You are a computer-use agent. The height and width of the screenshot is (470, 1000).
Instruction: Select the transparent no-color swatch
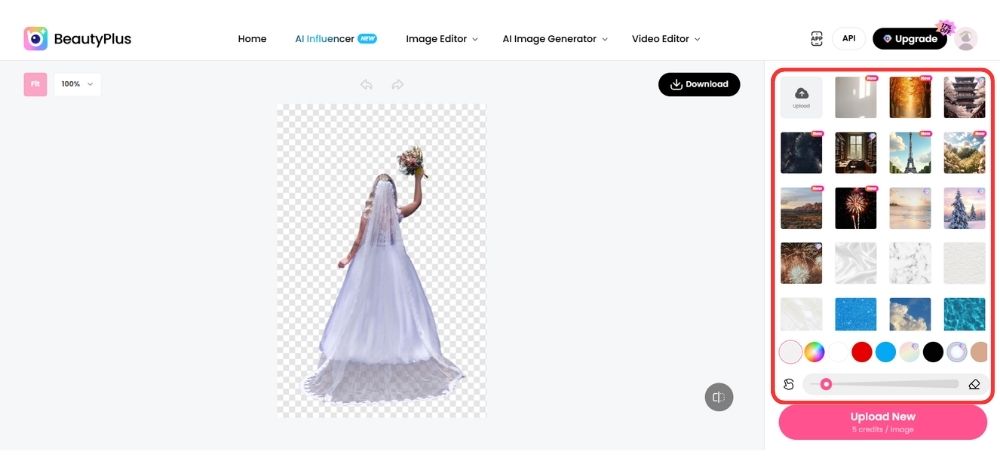coord(790,351)
